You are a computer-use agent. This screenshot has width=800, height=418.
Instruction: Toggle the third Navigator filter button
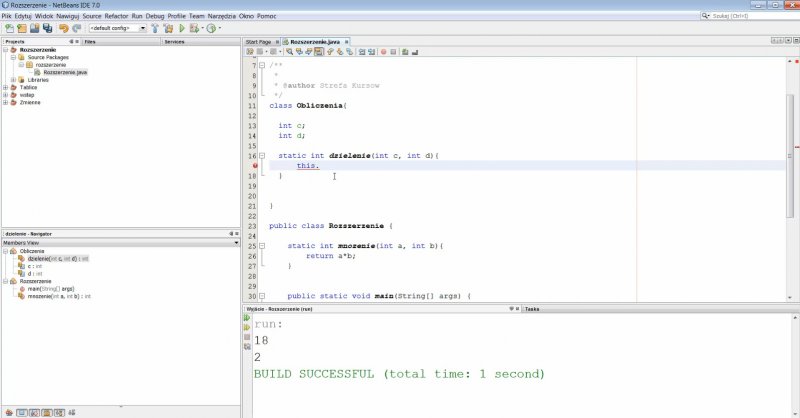point(32,411)
